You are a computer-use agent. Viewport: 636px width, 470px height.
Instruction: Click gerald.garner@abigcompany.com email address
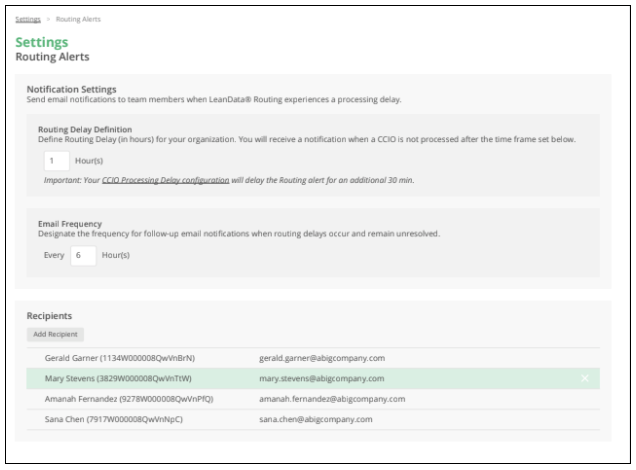click(322, 357)
